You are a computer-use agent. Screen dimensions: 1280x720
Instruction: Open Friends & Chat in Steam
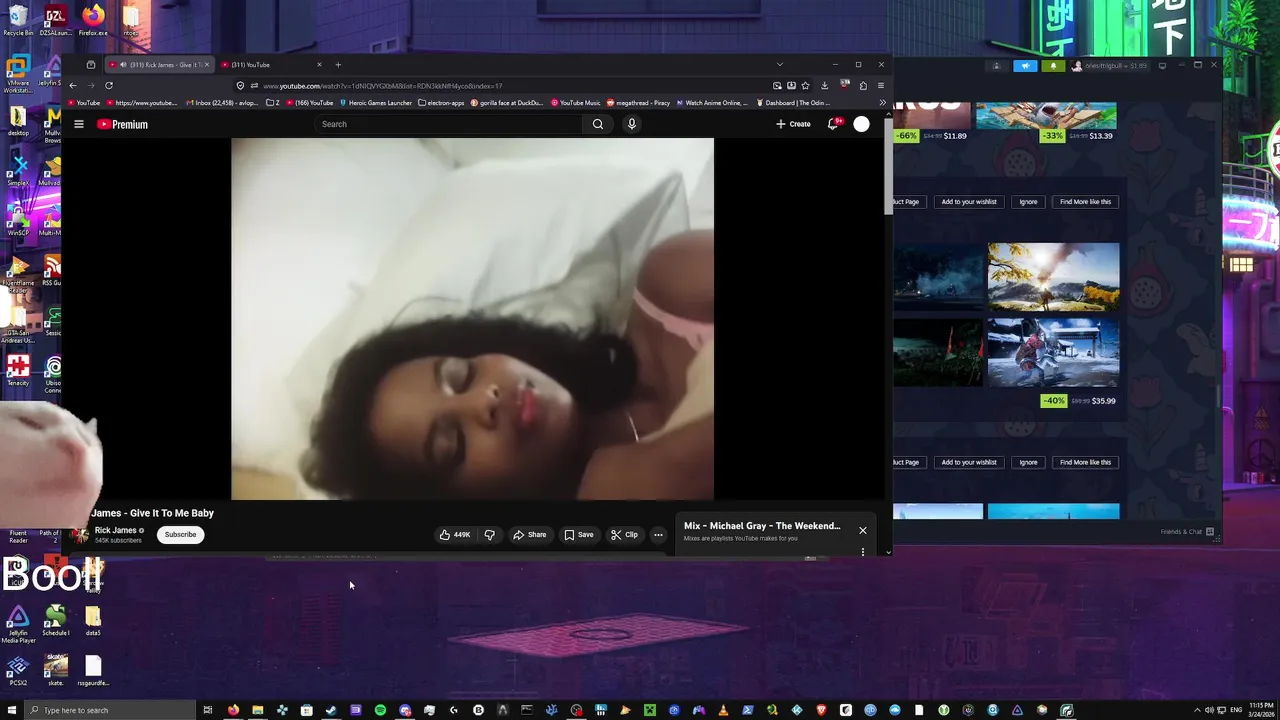coord(1187,532)
